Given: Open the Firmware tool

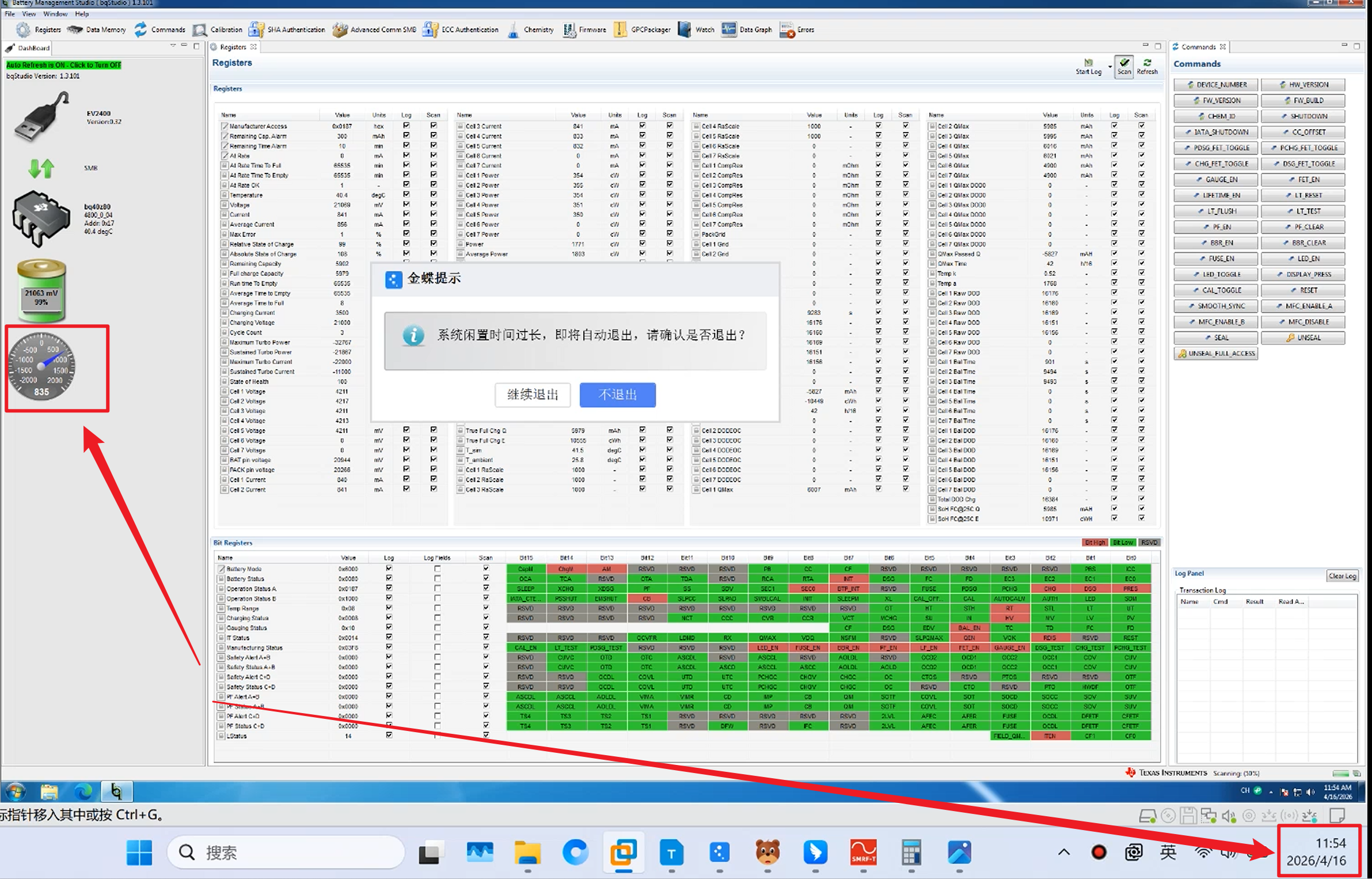Looking at the screenshot, I should pos(584,29).
